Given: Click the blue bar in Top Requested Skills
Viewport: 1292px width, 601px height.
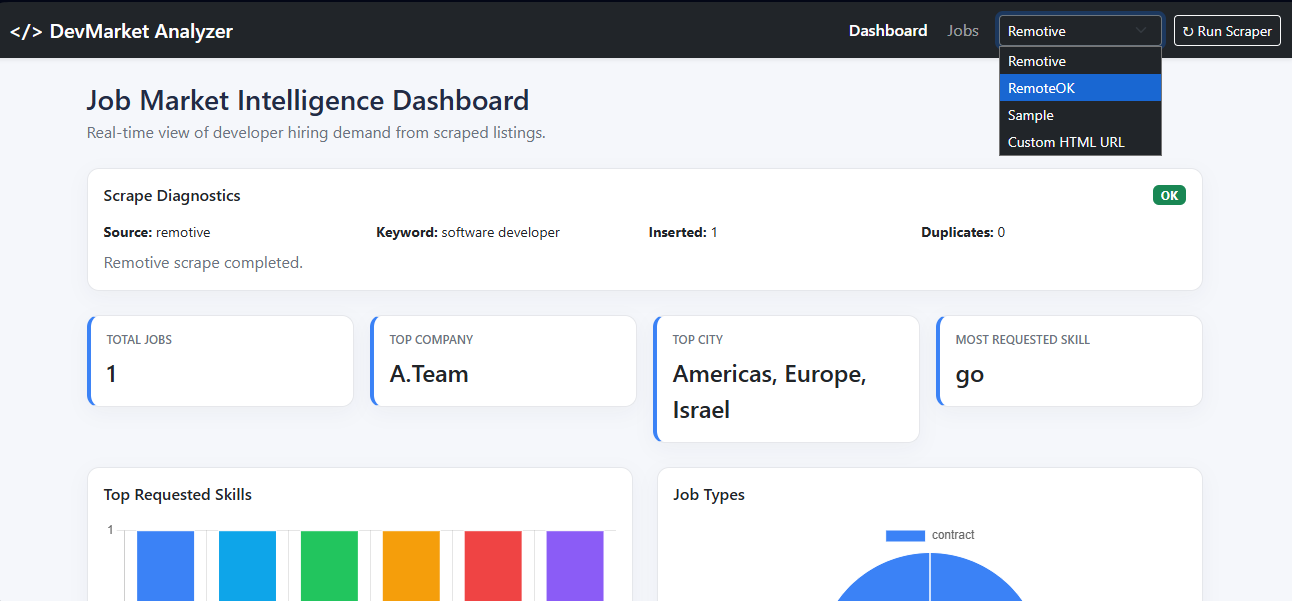Looking at the screenshot, I should tap(165, 566).
